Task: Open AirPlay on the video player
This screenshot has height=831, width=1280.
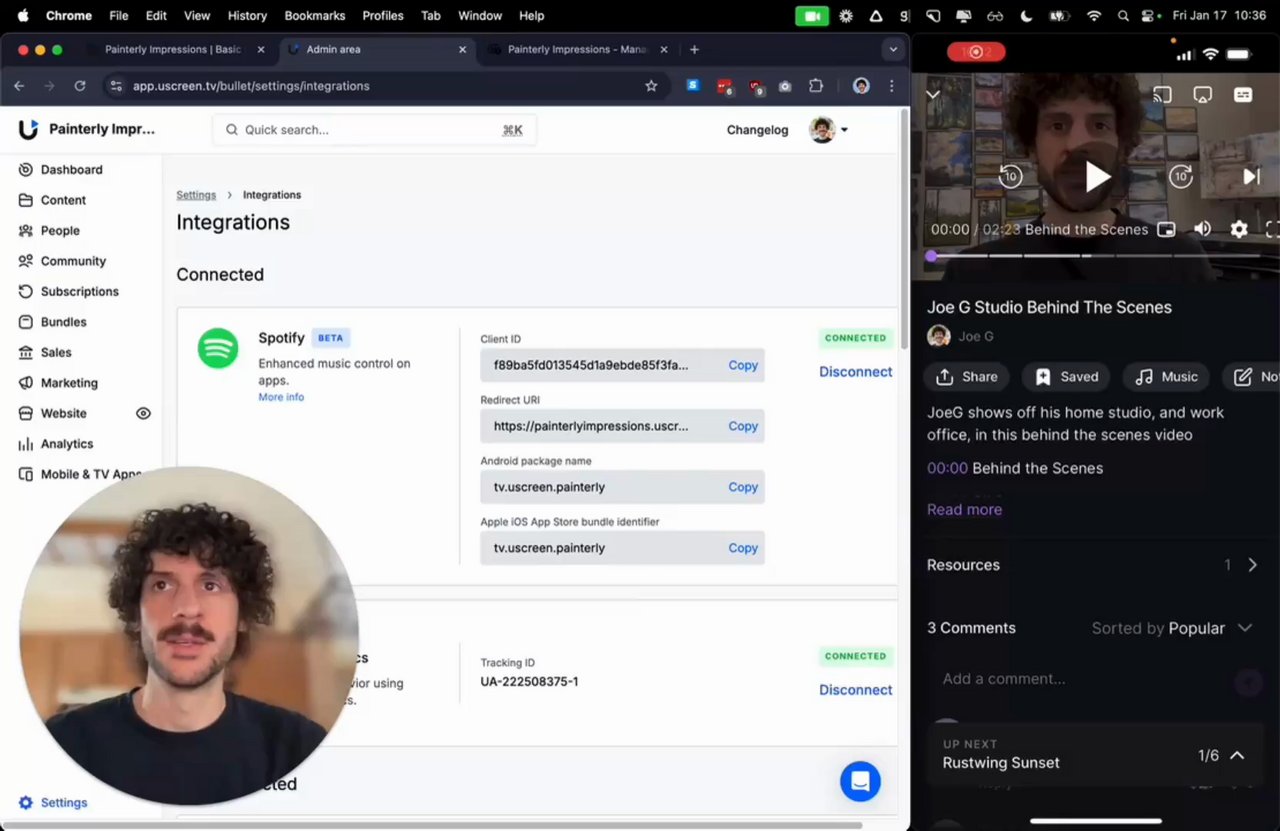Action: click(1203, 95)
